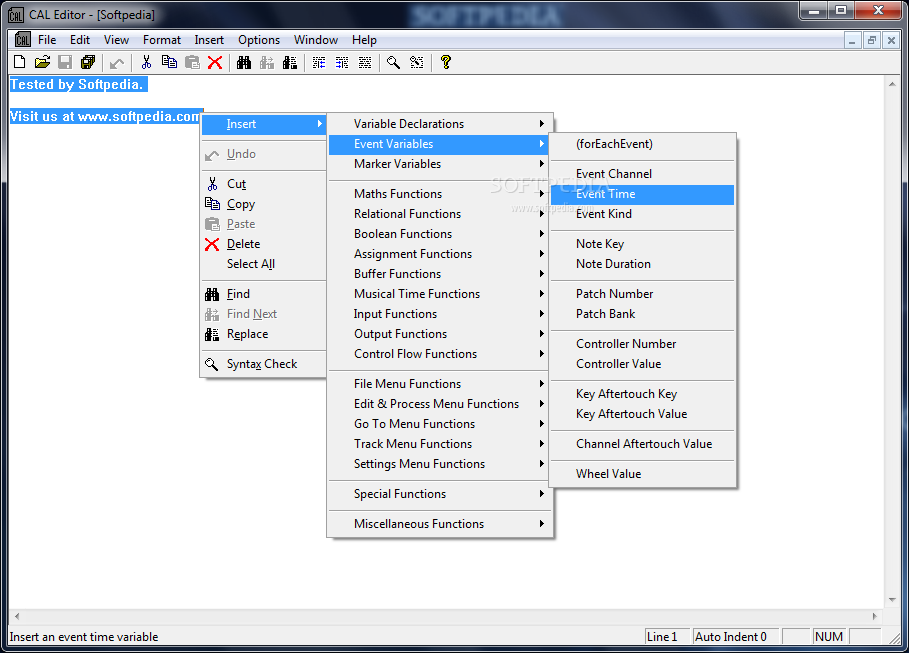Click the Find Next toolbar icon
Image resolution: width=909 pixels, height=653 pixels.
click(x=267, y=62)
